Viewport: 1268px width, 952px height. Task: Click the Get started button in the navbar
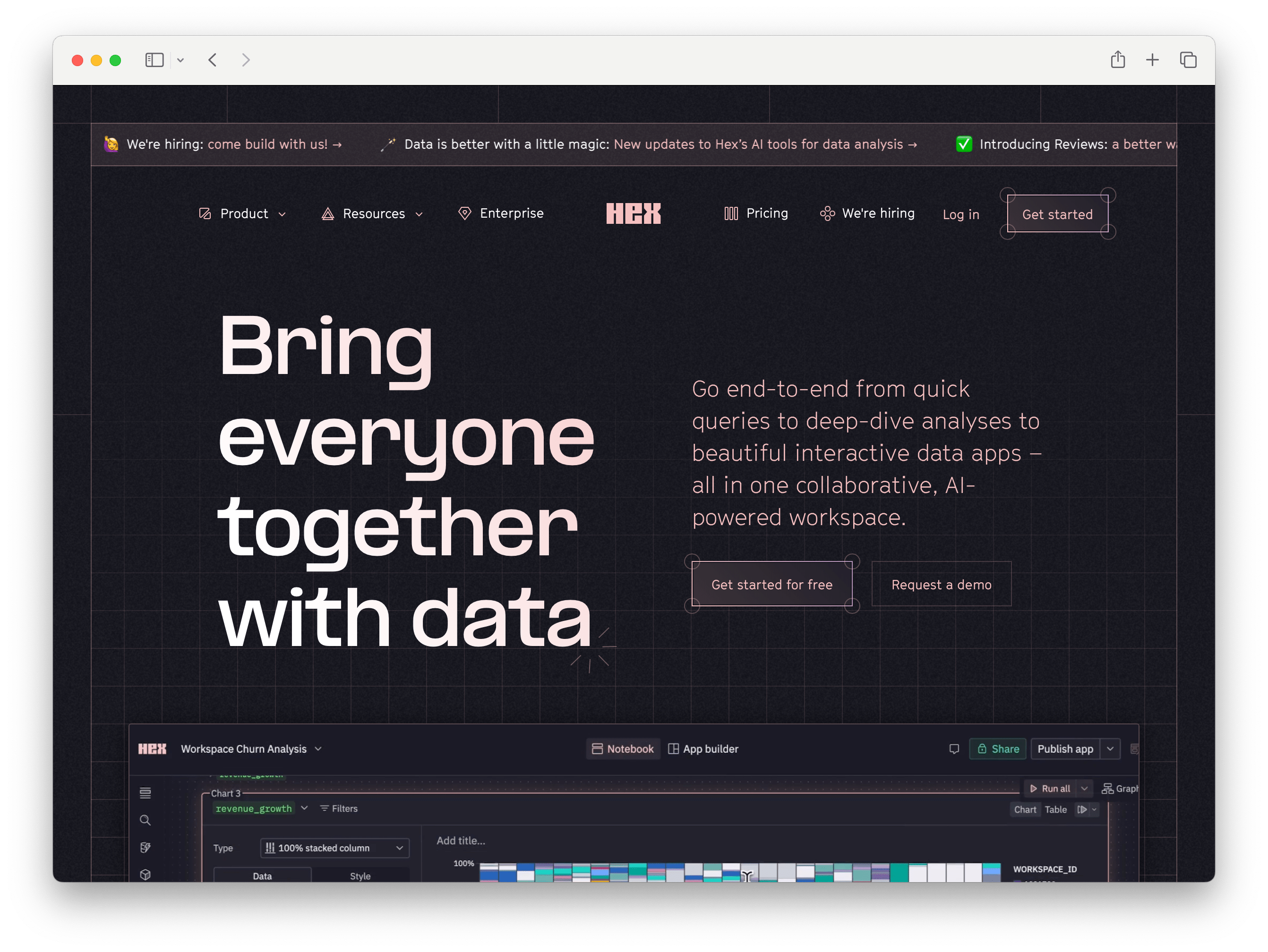pyautogui.click(x=1057, y=214)
